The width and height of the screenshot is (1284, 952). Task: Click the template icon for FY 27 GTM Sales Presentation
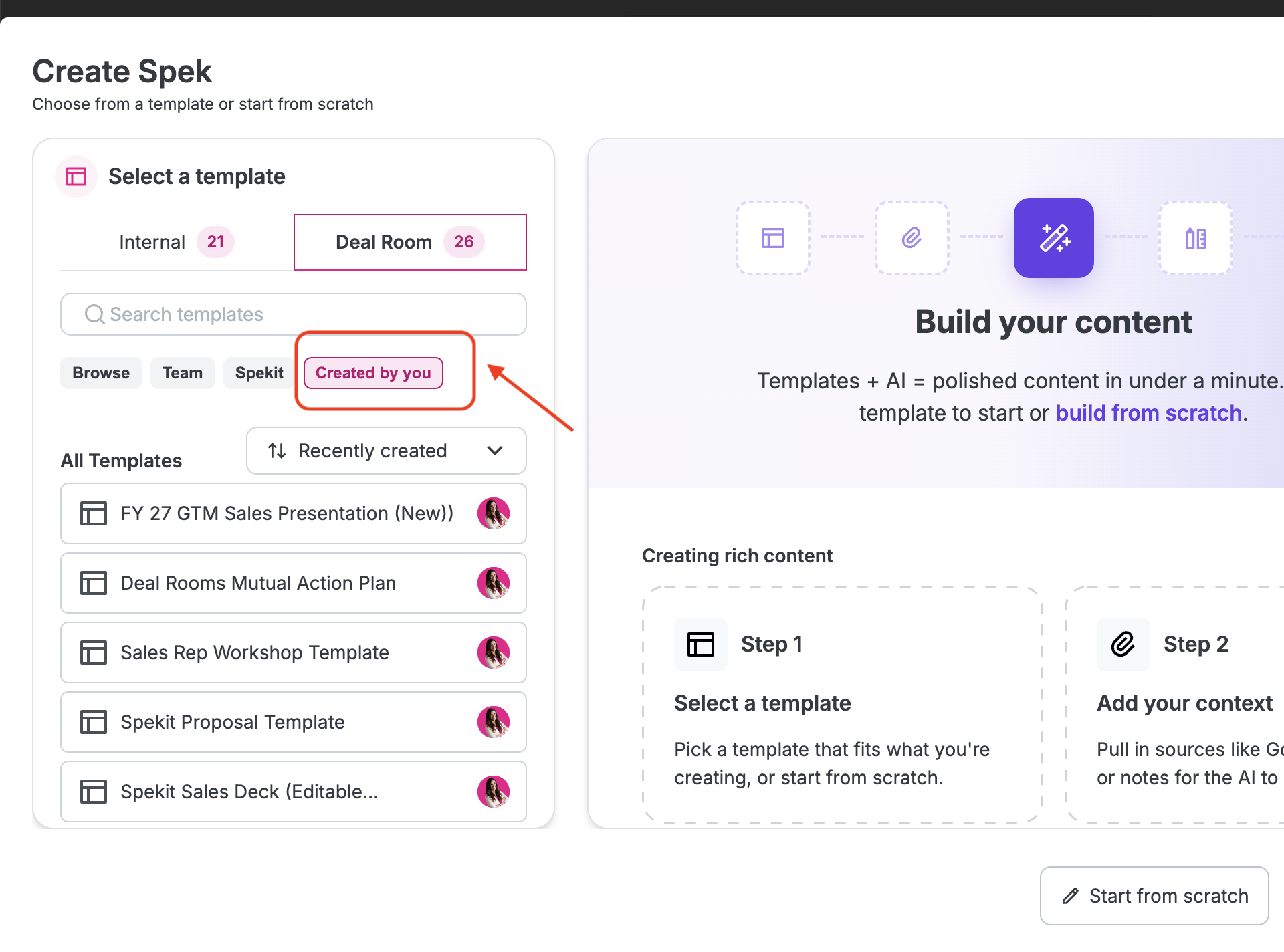[94, 513]
